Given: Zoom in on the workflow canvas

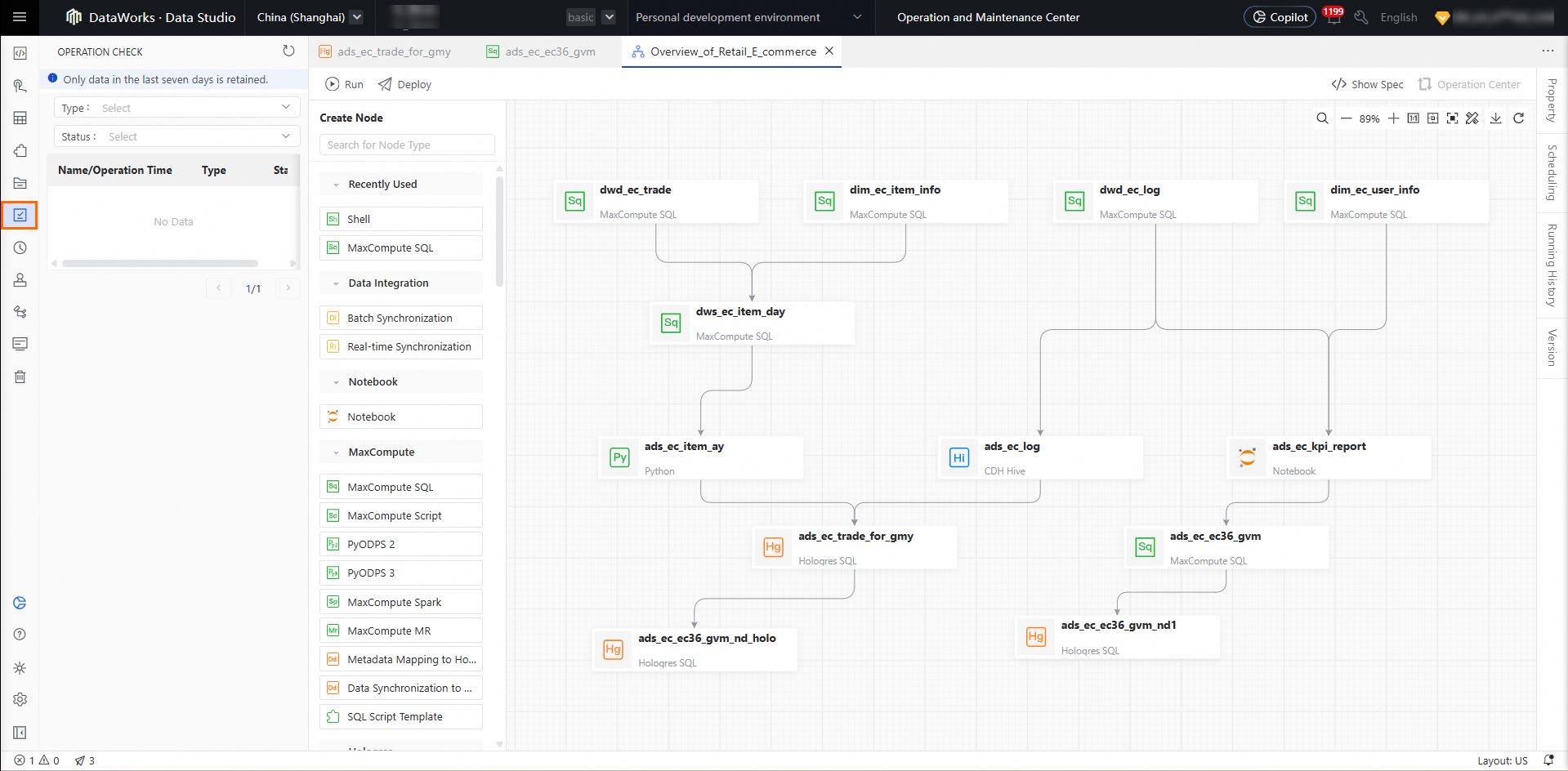Looking at the screenshot, I should pyautogui.click(x=1393, y=118).
